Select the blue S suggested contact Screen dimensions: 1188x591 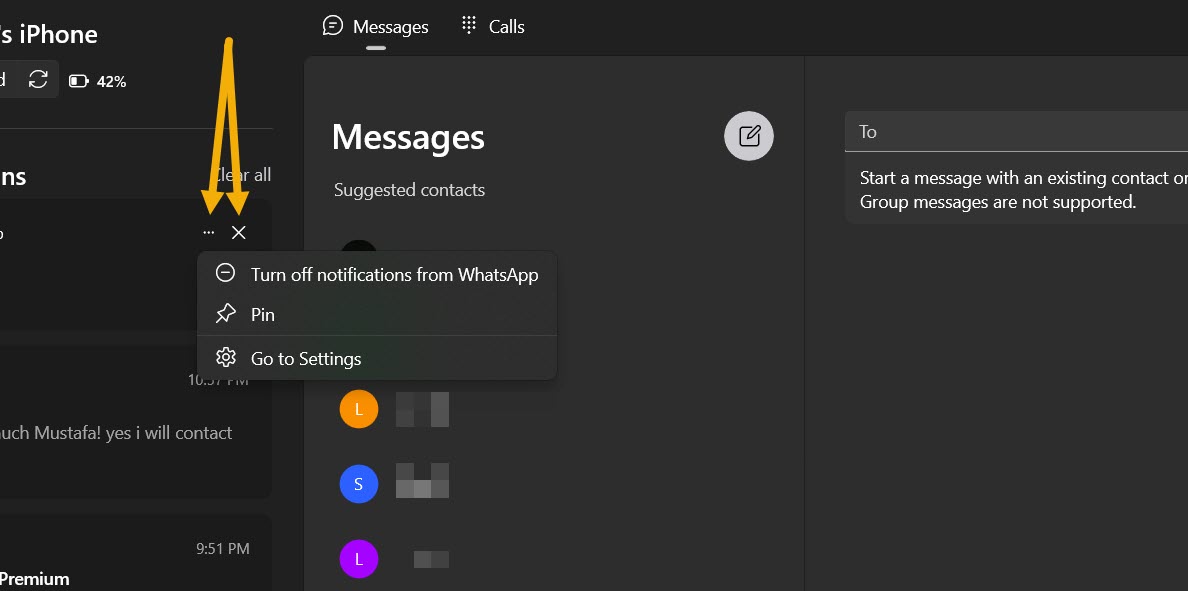click(x=359, y=485)
